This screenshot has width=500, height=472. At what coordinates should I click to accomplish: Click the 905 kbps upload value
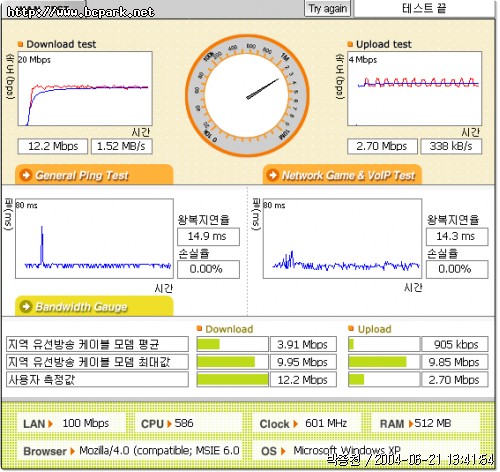455,344
